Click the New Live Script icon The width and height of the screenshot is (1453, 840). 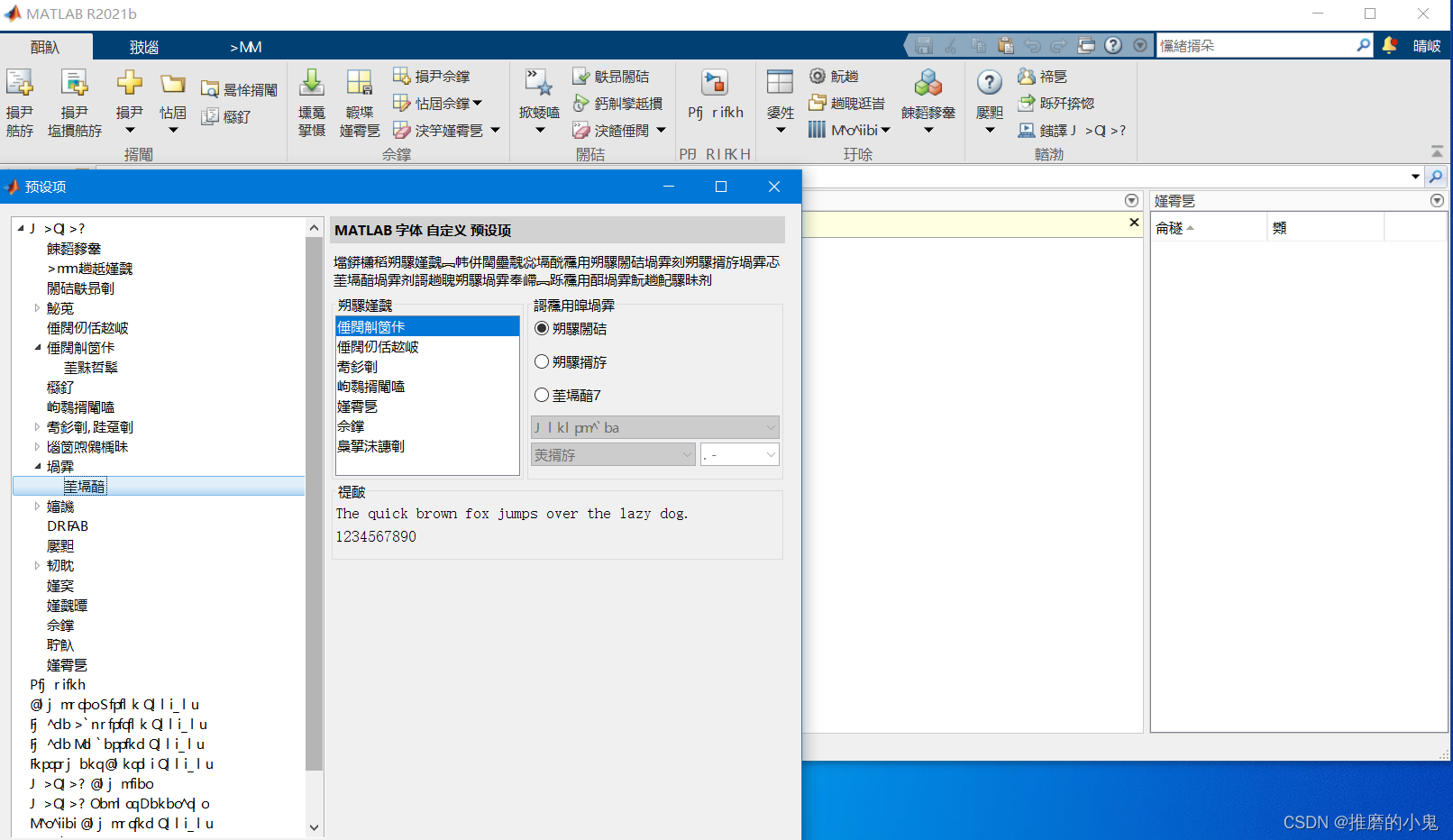(x=74, y=83)
